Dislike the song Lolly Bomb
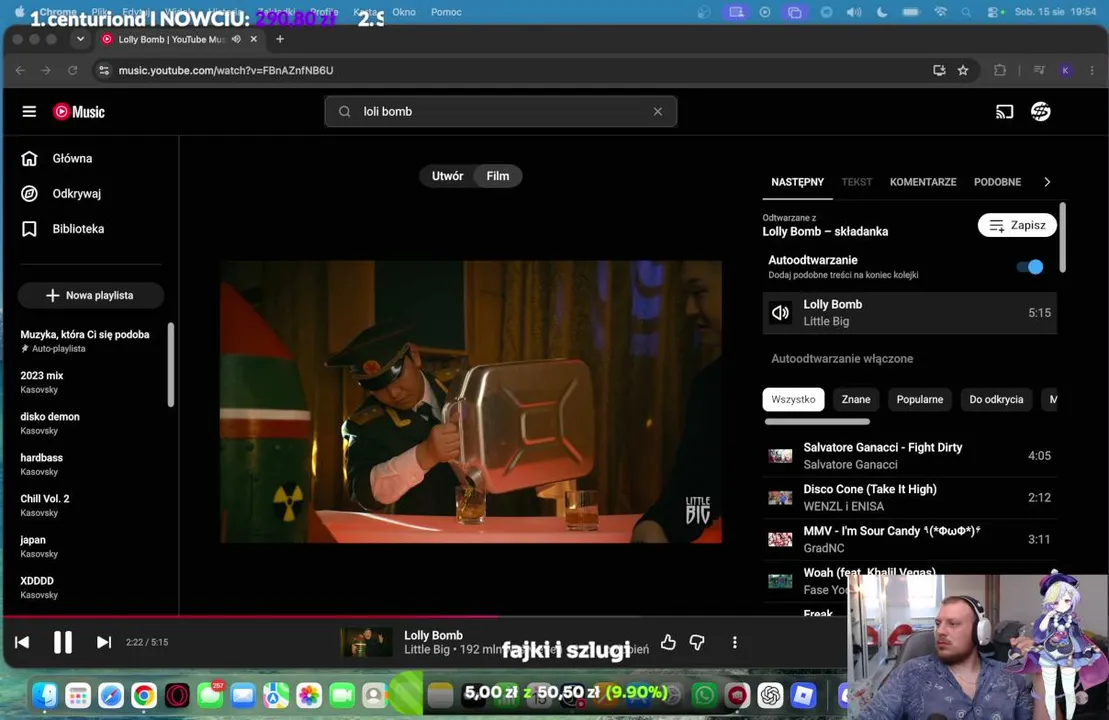The height and width of the screenshot is (720, 1109). tap(697, 642)
